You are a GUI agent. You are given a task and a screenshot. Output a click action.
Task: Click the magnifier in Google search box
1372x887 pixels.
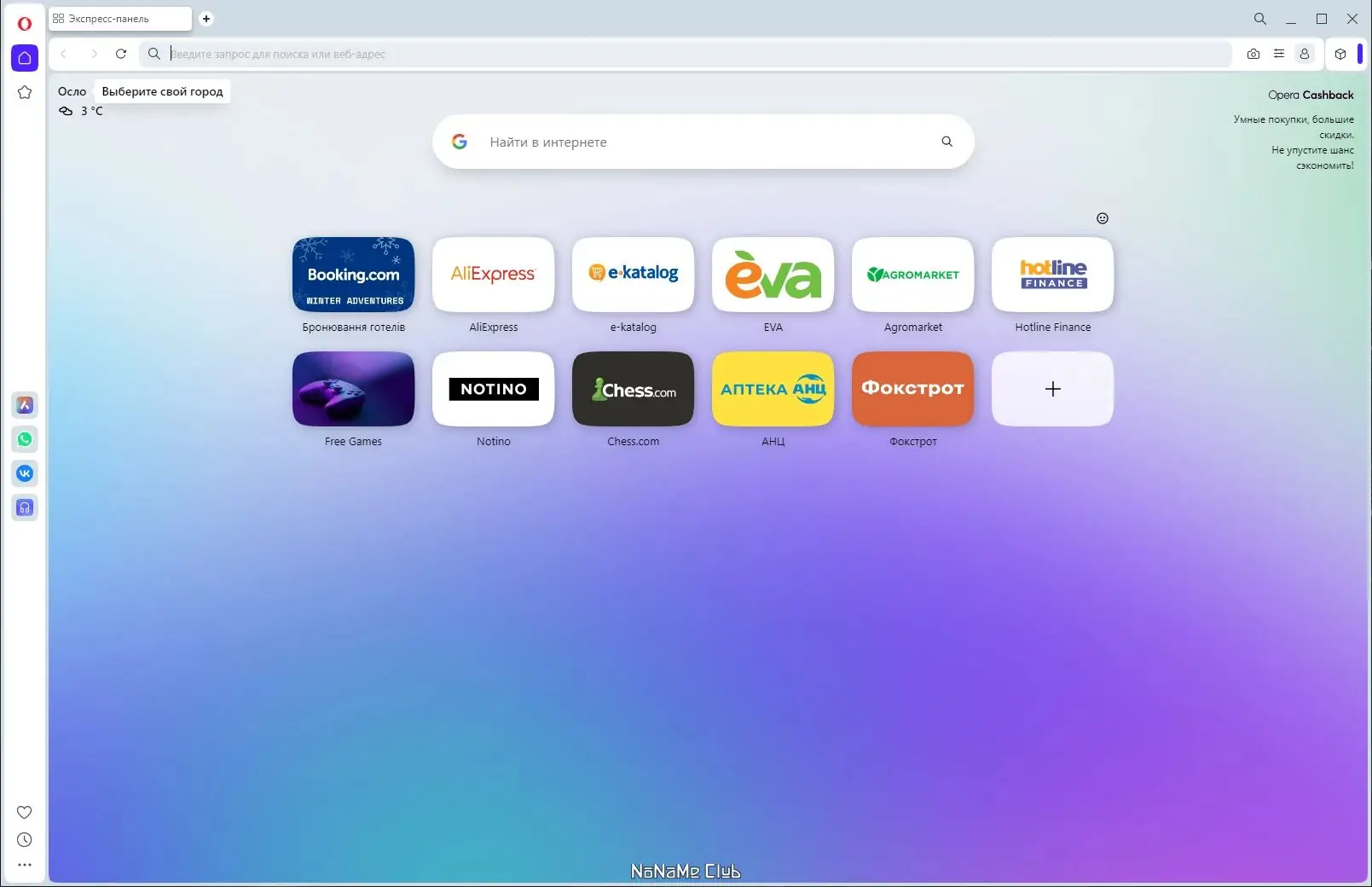[x=947, y=142]
